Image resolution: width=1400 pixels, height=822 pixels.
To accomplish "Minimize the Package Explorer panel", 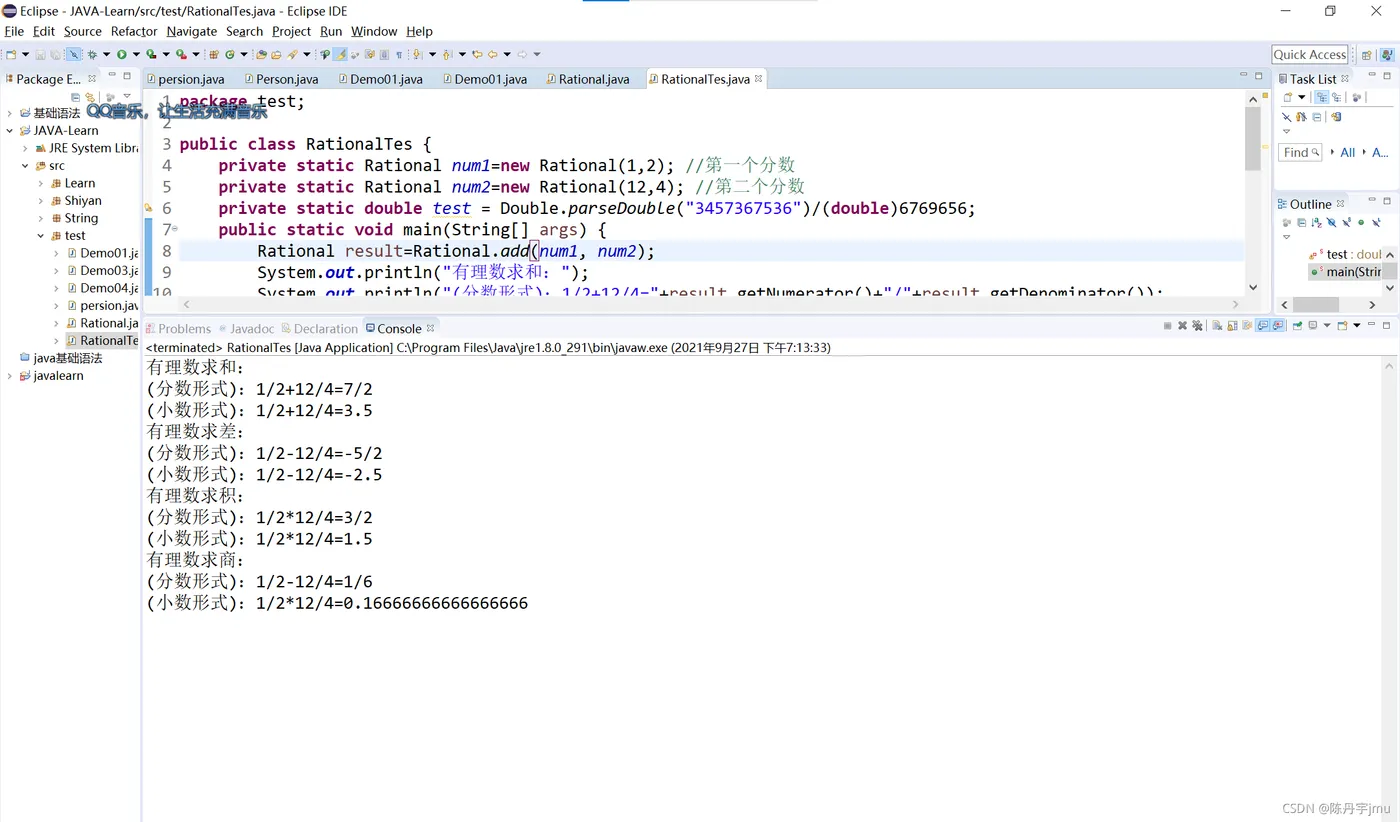I will (112, 76).
